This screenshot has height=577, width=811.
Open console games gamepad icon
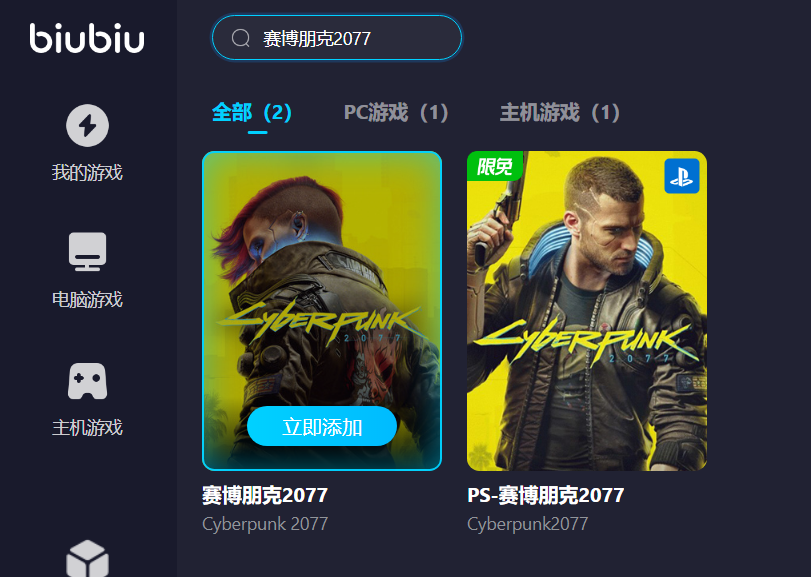click(87, 381)
